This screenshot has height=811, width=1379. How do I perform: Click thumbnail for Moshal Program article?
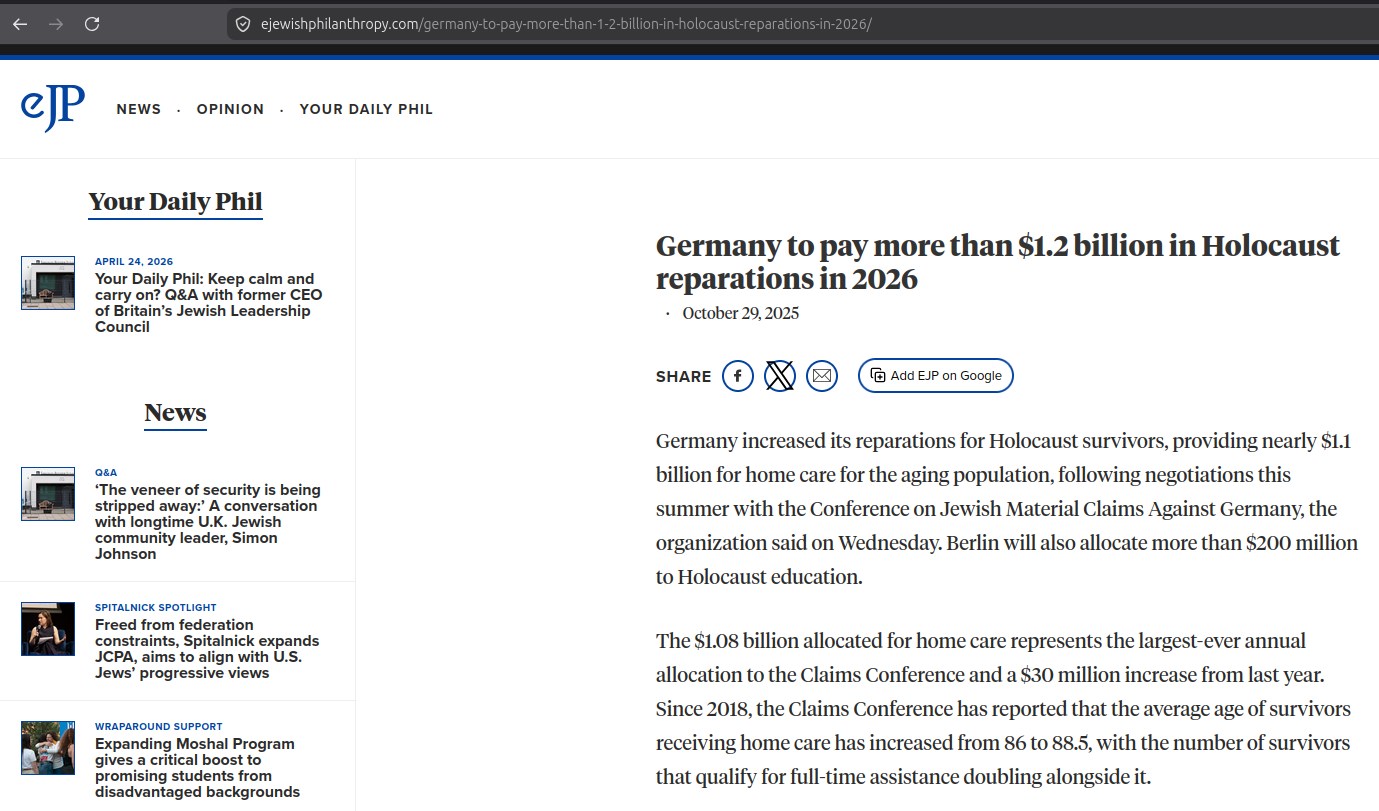click(x=48, y=748)
